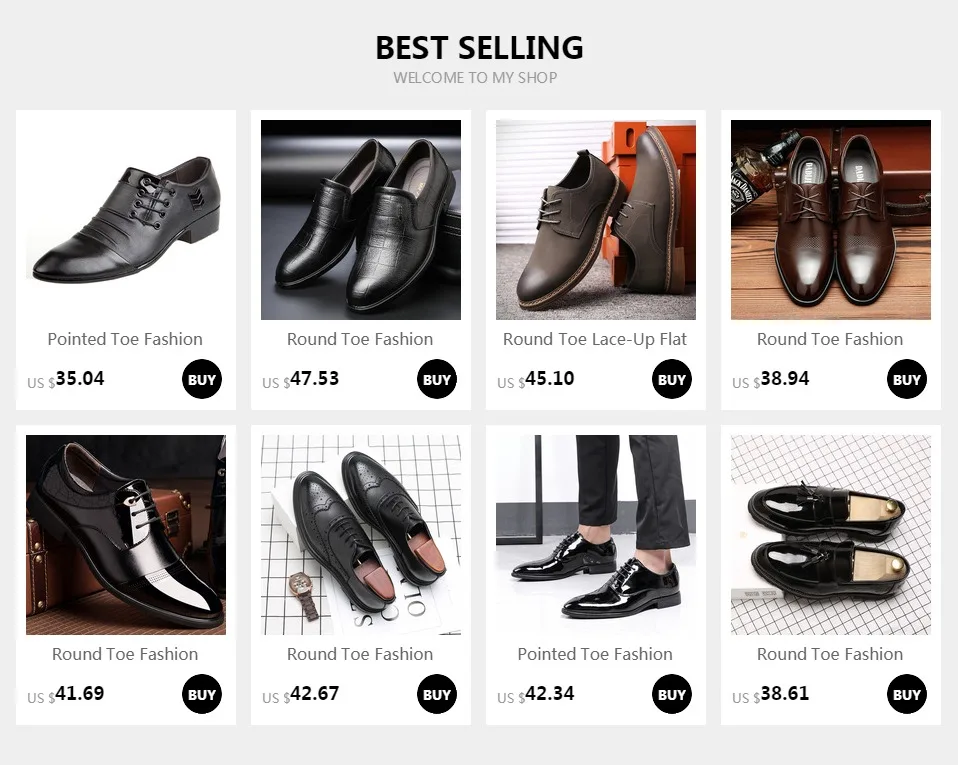The width and height of the screenshot is (958, 765).
Task: View man wearing shiny black shoes photo
Action: (x=596, y=535)
